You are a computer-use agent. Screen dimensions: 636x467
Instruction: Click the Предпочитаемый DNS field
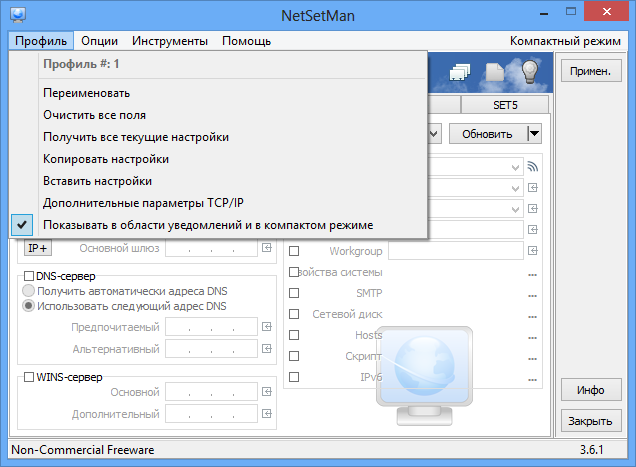click(x=211, y=327)
